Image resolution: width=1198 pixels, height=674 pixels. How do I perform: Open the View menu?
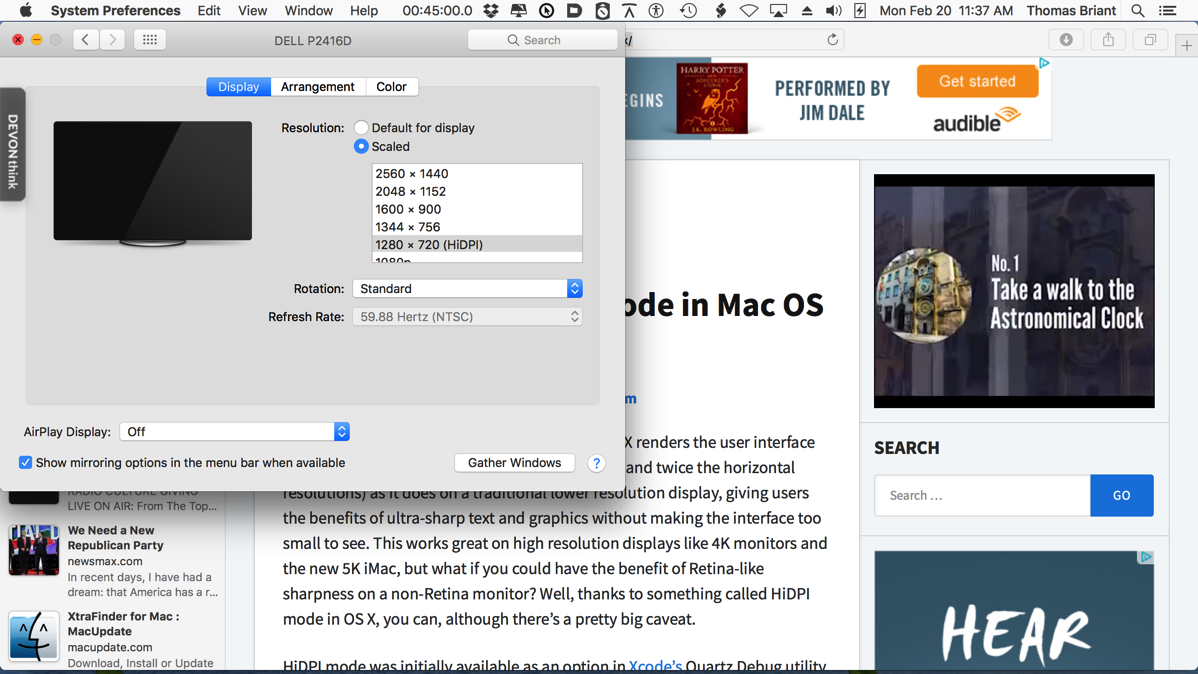pyautogui.click(x=252, y=11)
